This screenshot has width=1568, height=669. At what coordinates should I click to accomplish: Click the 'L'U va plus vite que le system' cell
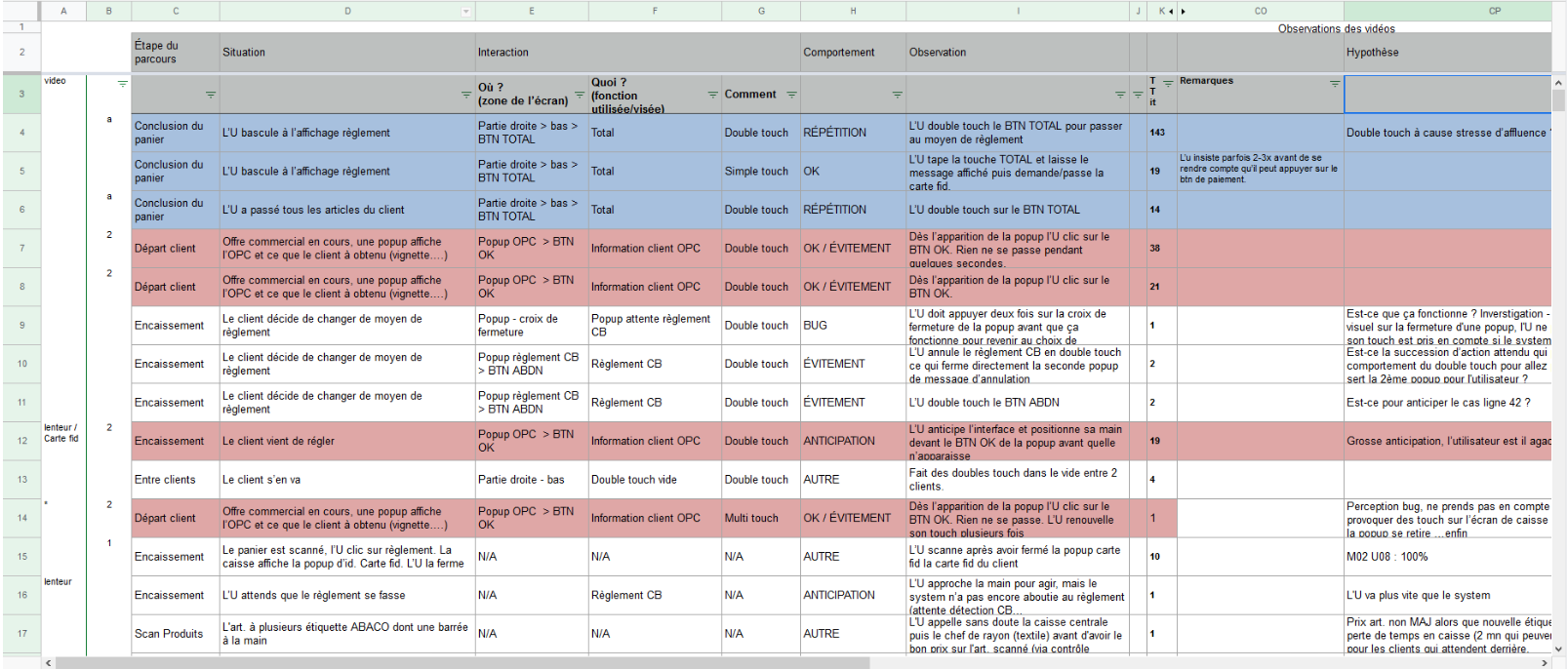[1447, 595]
